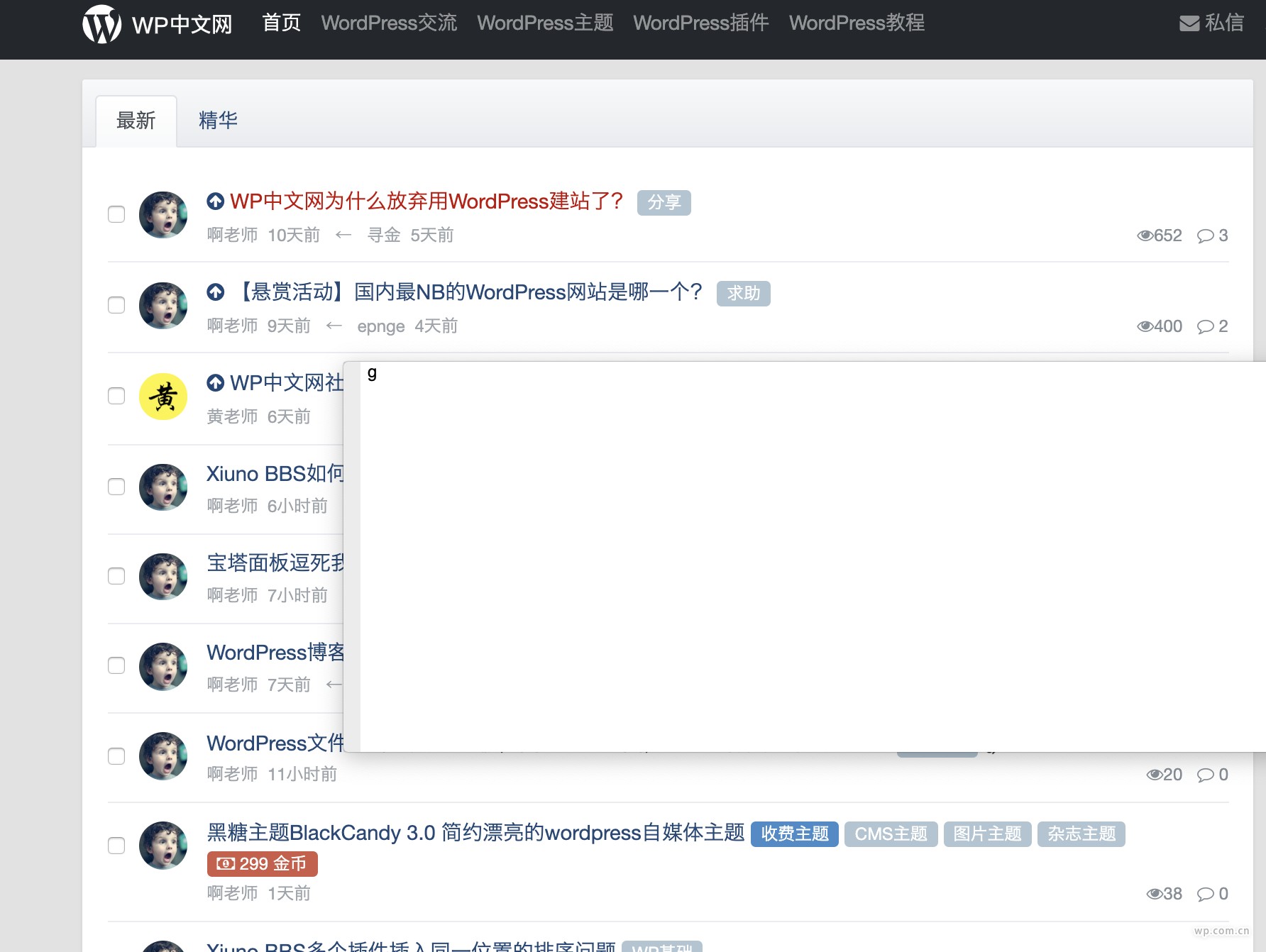Tick checkbox for WP中文网为什么放弃 post
Screen dimensions: 1266x952
pos(116,214)
